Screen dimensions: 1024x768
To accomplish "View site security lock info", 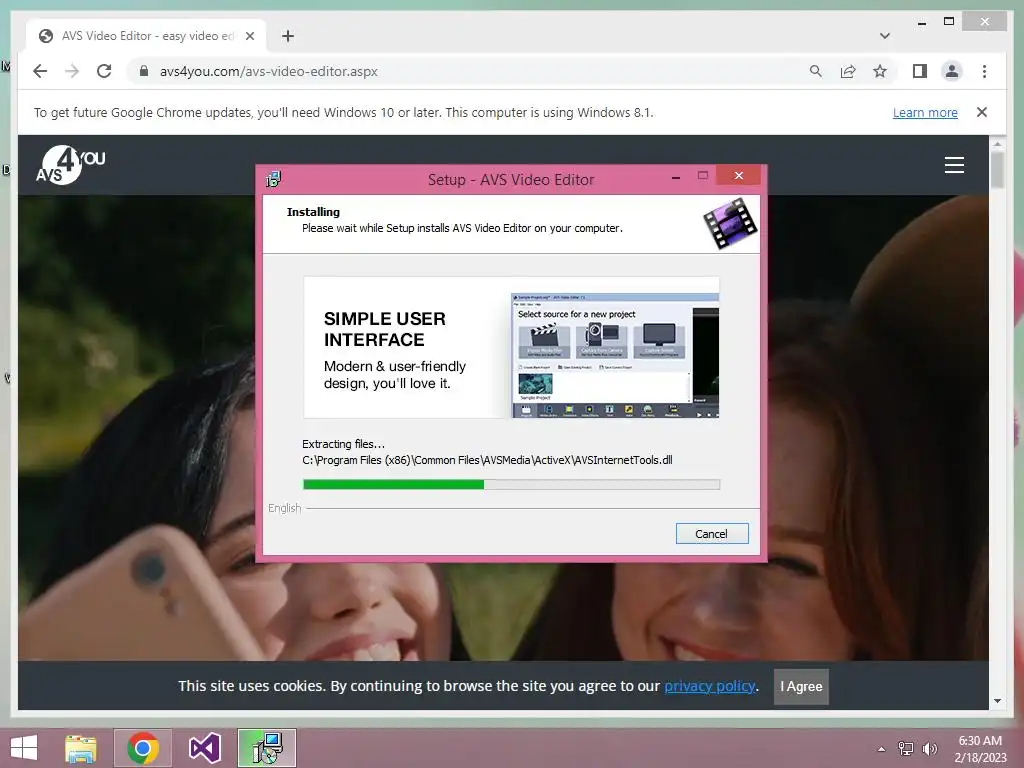I will [x=144, y=71].
